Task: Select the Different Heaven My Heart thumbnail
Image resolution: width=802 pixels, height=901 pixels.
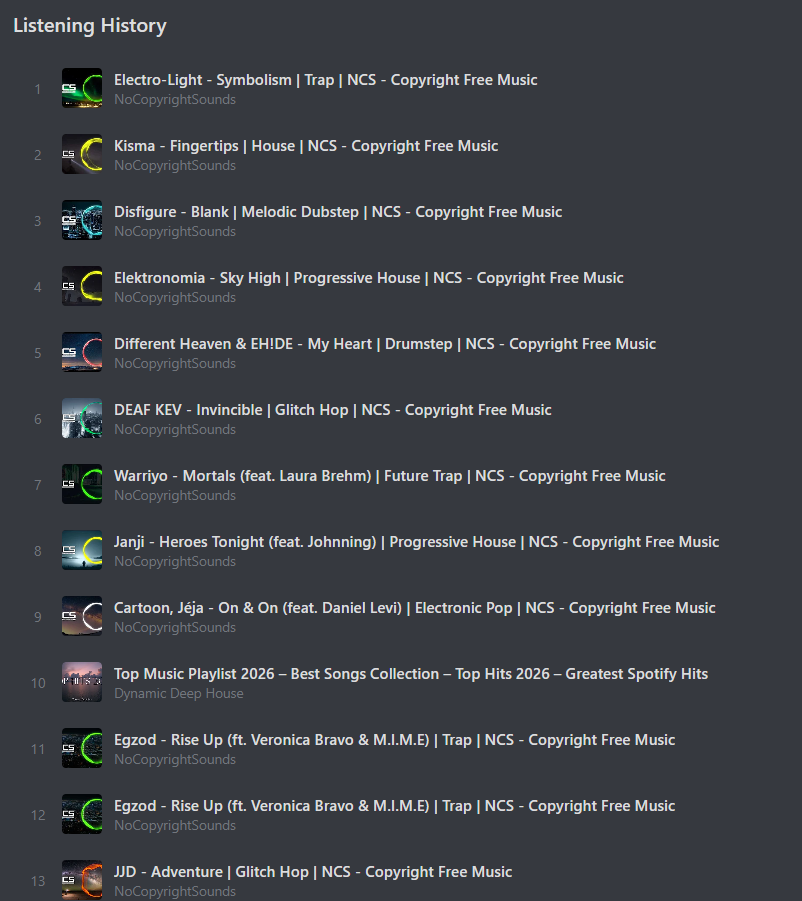Action: pos(82,352)
